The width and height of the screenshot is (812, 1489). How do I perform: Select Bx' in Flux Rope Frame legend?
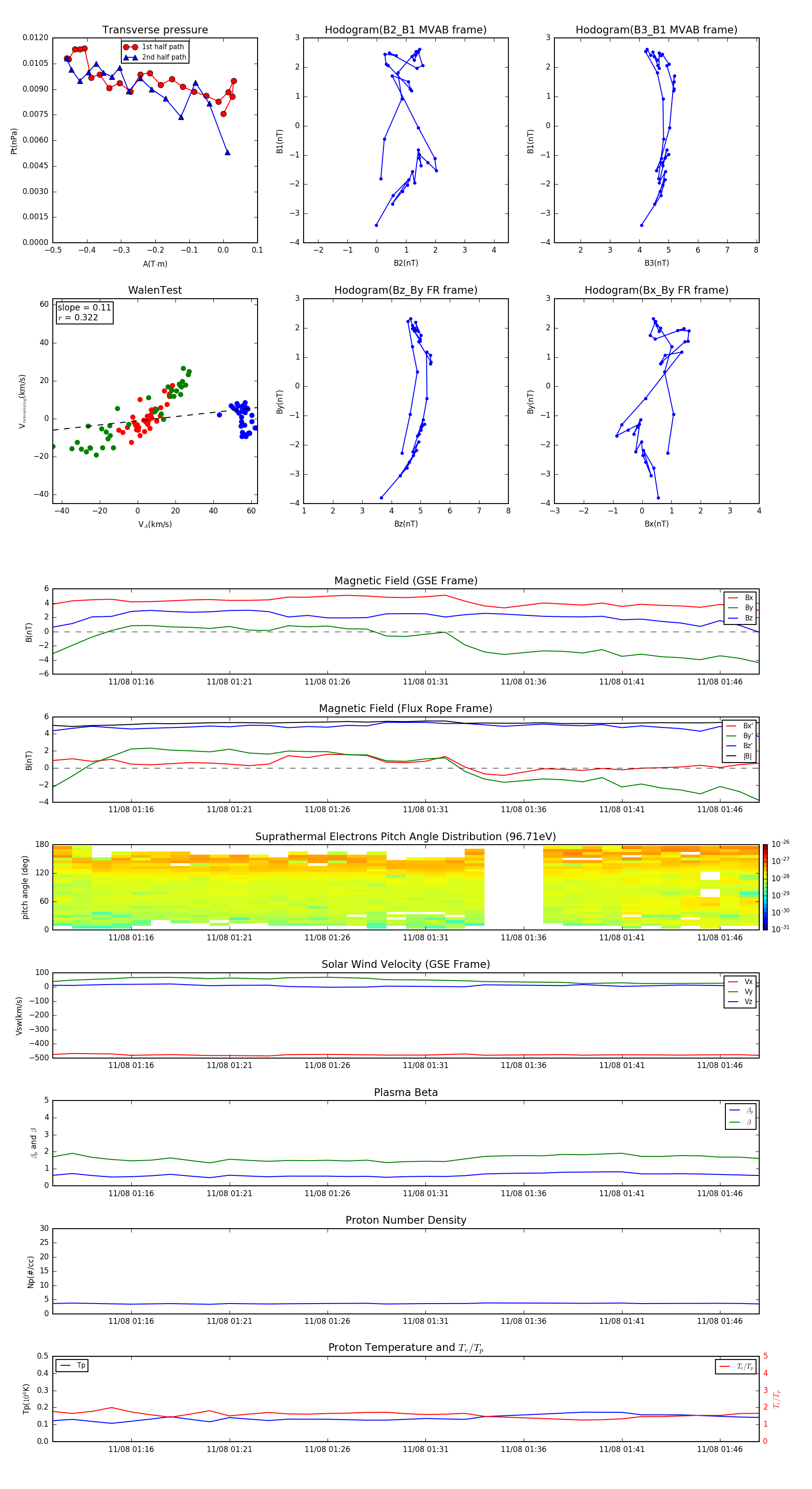click(x=740, y=726)
